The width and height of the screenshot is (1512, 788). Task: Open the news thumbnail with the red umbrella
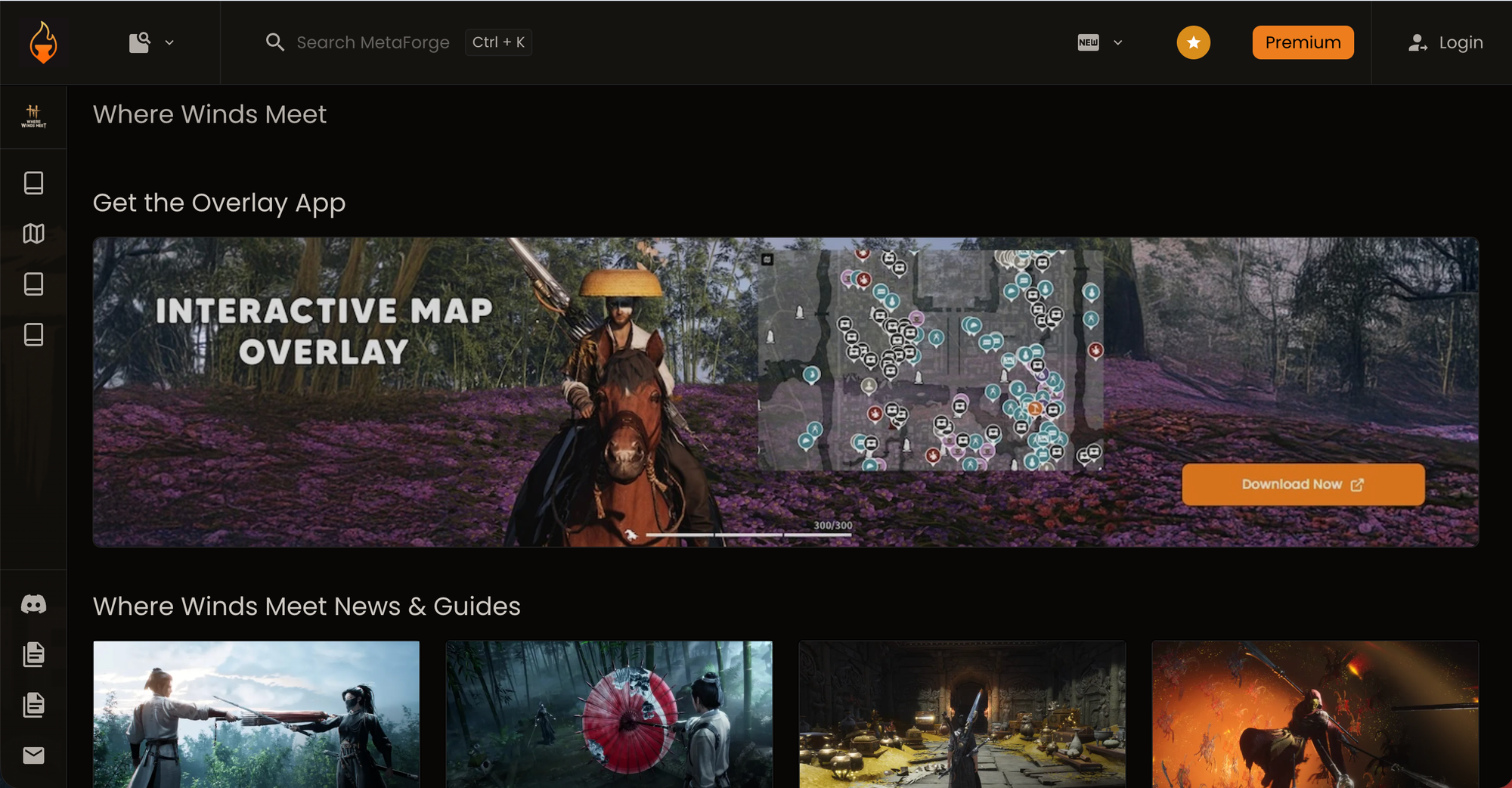(609, 715)
